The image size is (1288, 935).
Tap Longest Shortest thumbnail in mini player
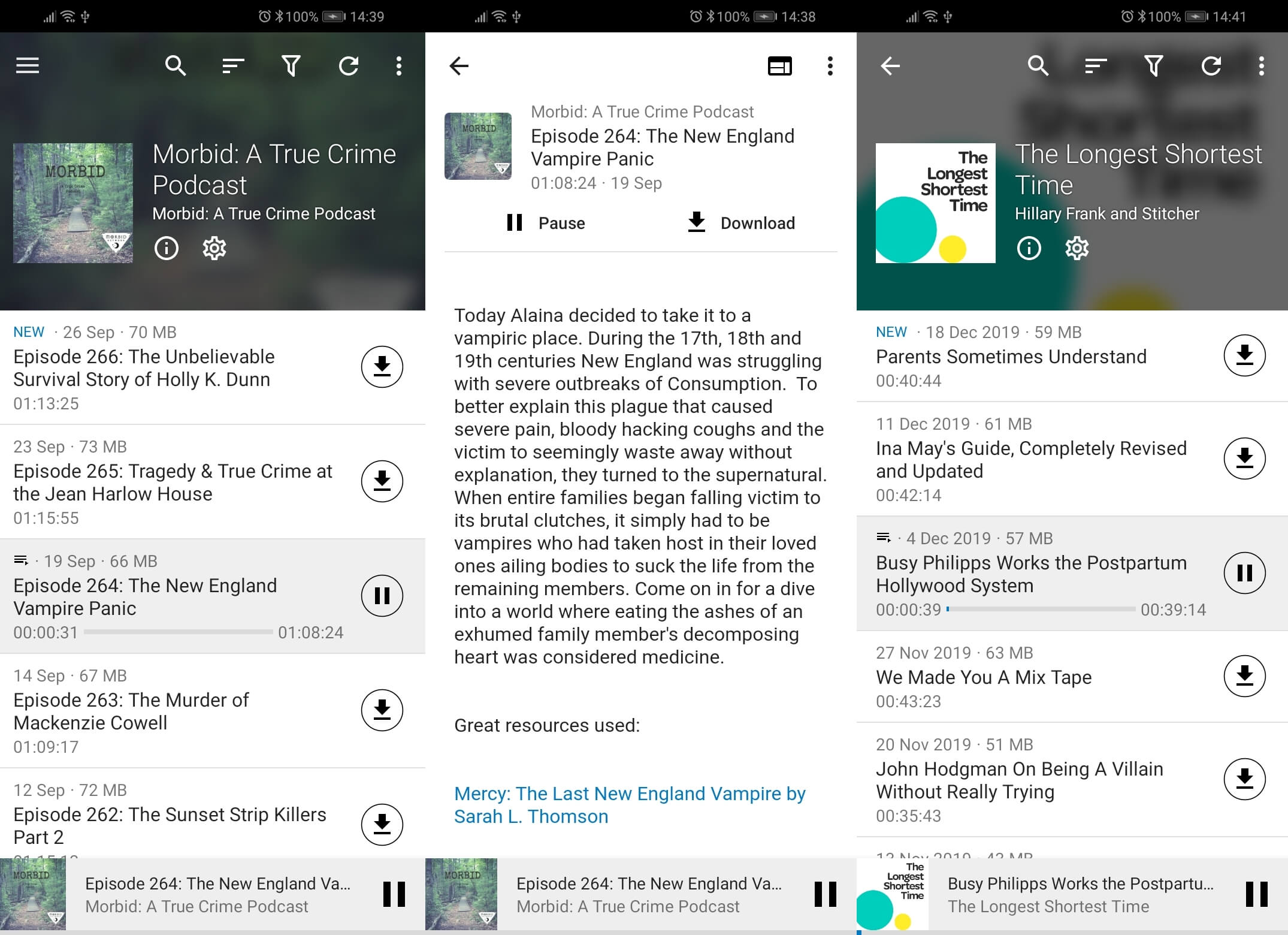point(893,894)
